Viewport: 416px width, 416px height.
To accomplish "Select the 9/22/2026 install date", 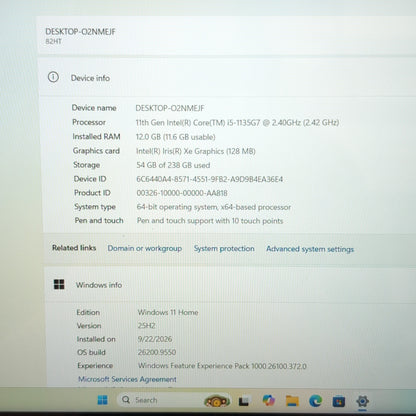I will click(155, 339).
